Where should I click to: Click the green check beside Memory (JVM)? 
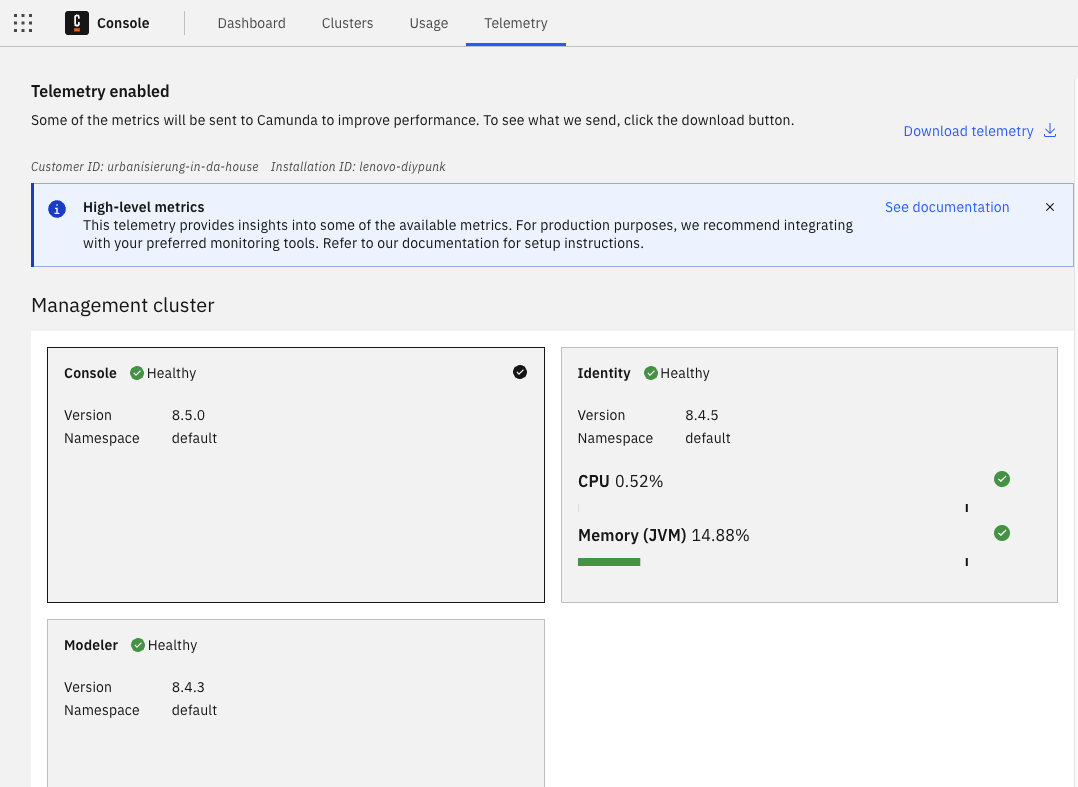[x=1002, y=533]
